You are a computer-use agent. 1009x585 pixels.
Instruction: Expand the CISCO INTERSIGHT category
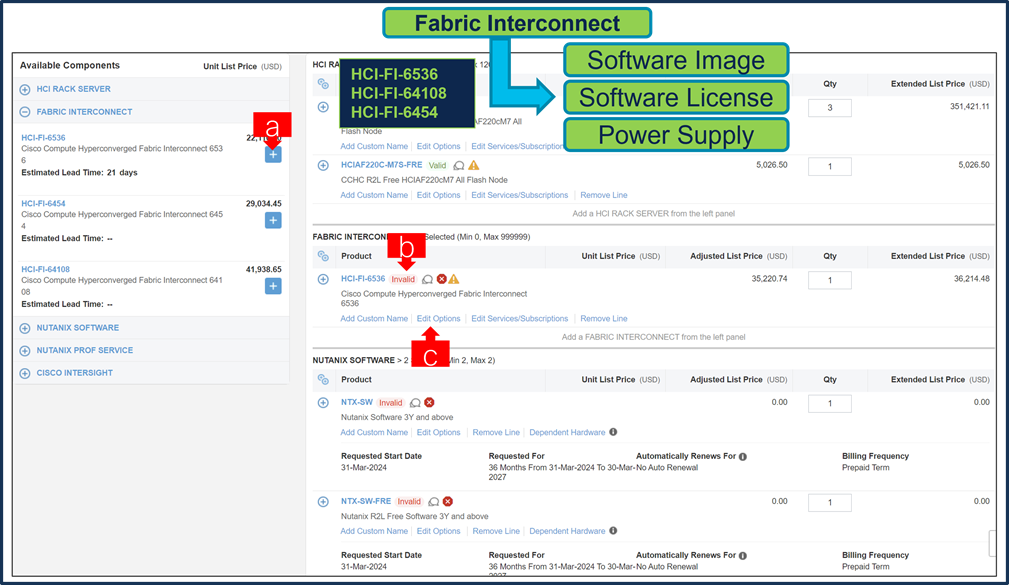tap(24, 373)
